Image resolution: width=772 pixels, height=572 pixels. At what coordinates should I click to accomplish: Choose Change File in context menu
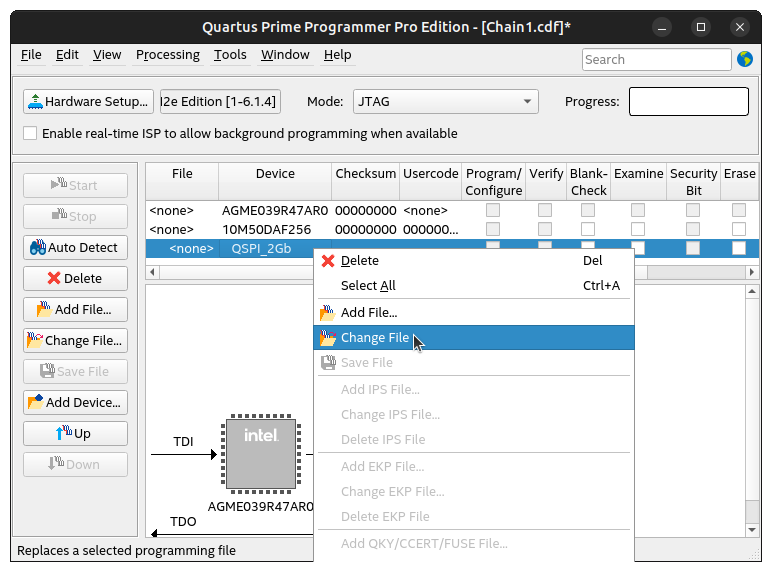coord(375,338)
